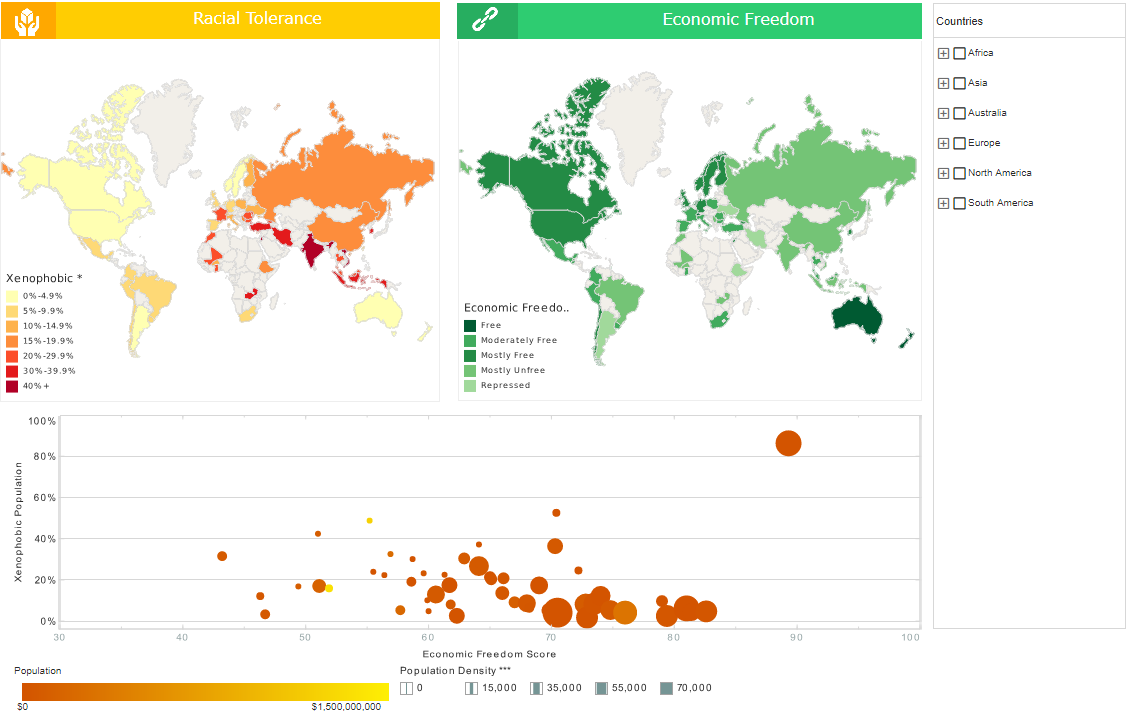Click the dark green Free legend square
The width and height of the screenshot is (1128, 715).
pos(469,325)
